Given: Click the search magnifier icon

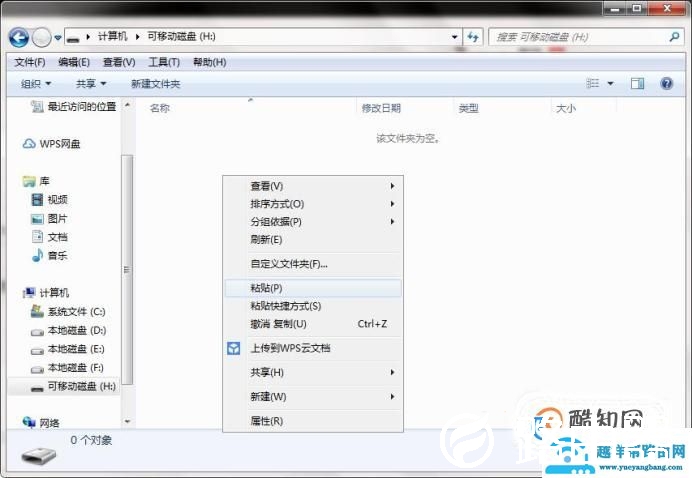Looking at the screenshot, I should pyautogui.click(x=674, y=37).
